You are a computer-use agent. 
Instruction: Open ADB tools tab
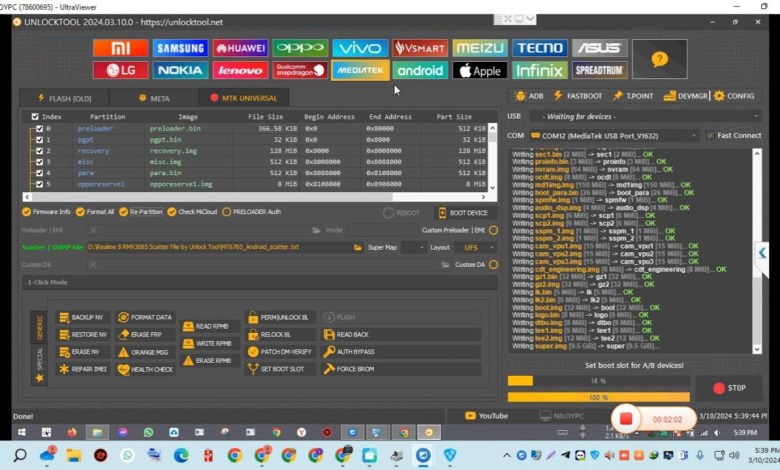529,95
